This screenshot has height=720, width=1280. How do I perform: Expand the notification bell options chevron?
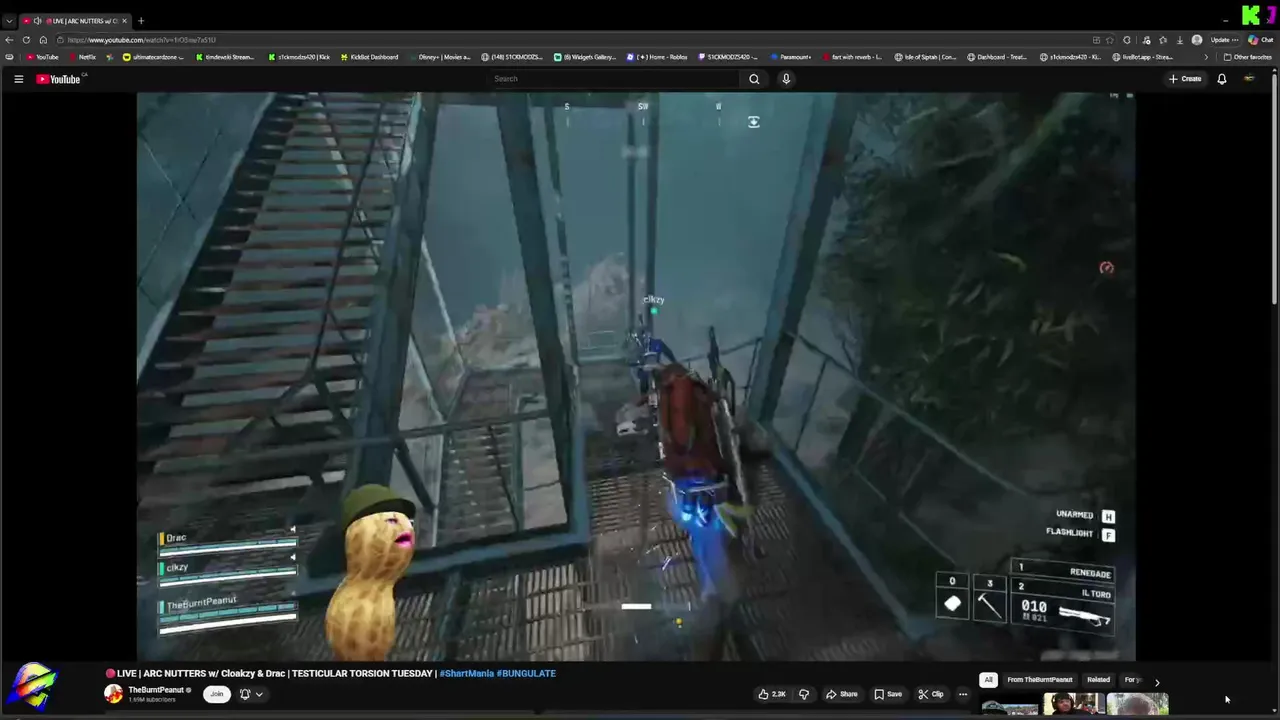(259, 694)
